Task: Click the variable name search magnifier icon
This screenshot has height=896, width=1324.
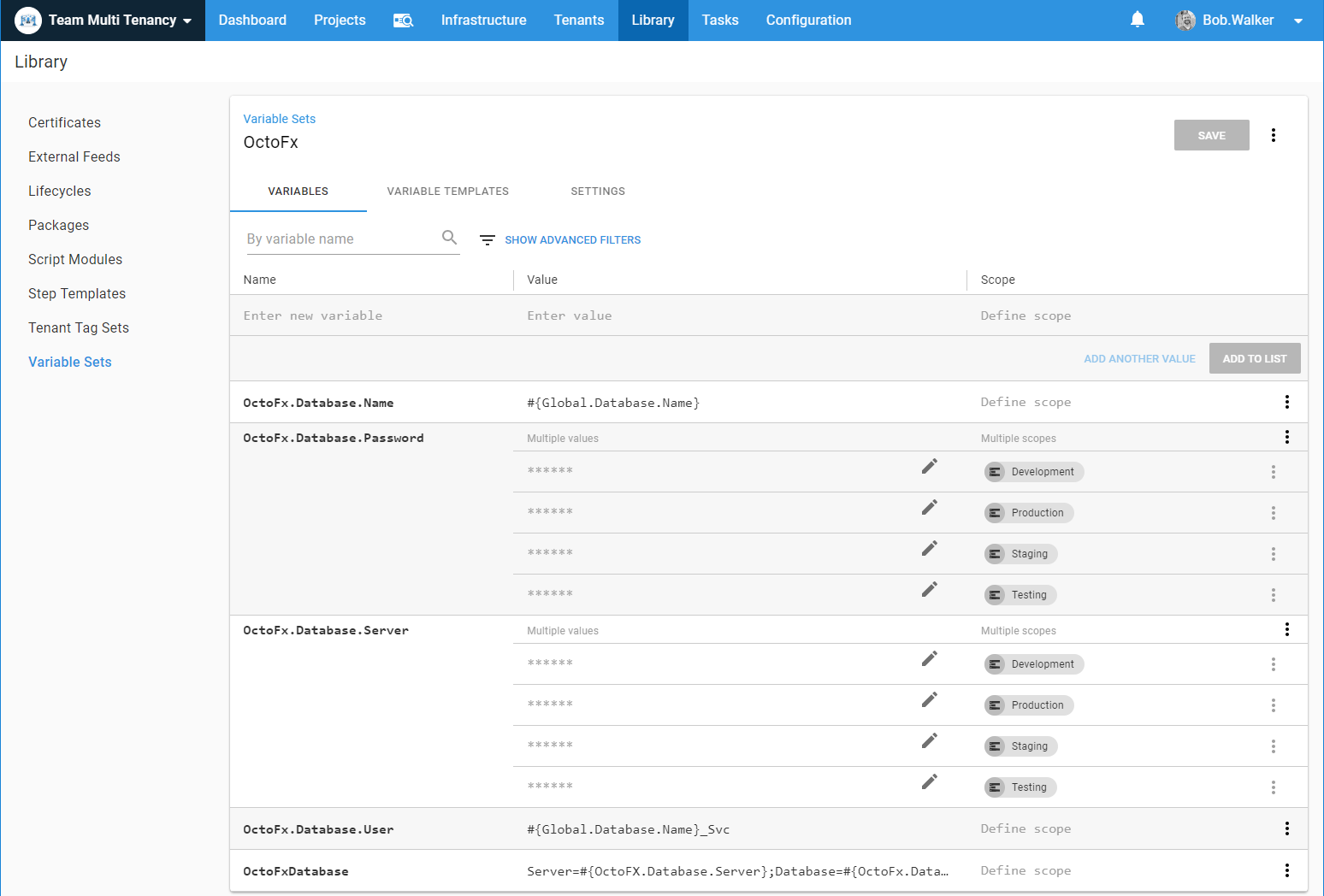Action: point(449,238)
